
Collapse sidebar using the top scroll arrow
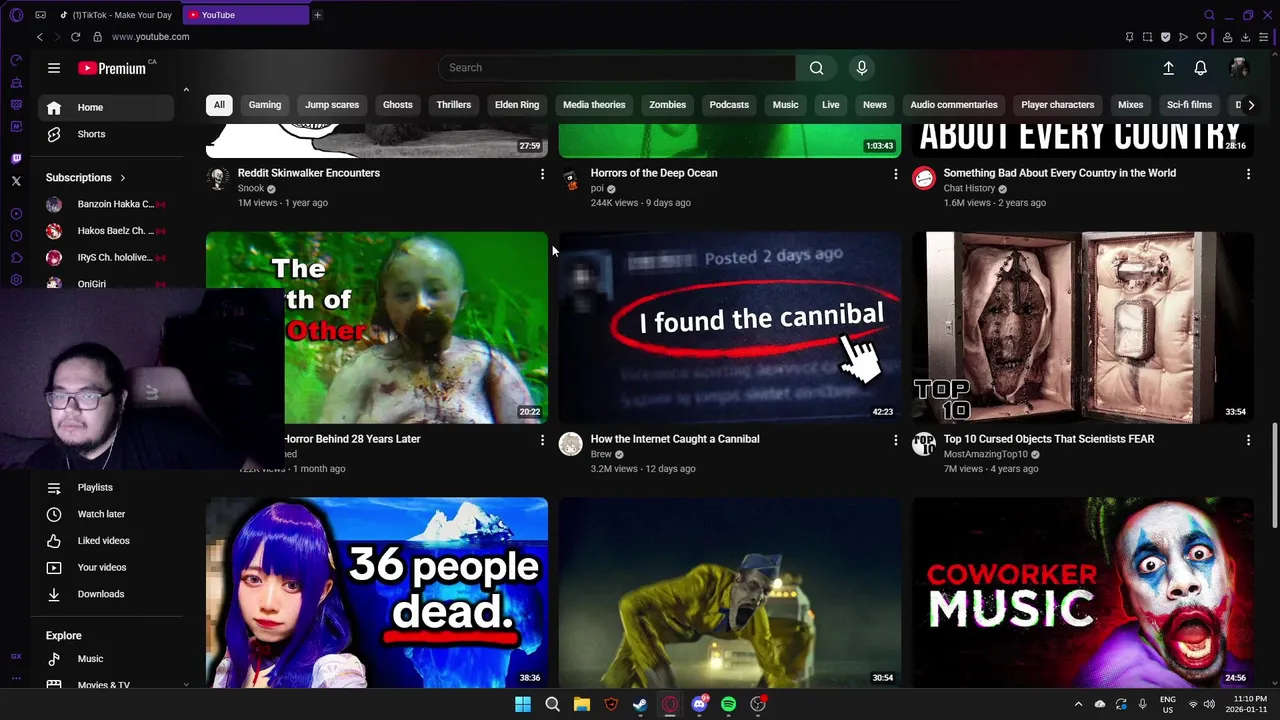tap(186, 90)
